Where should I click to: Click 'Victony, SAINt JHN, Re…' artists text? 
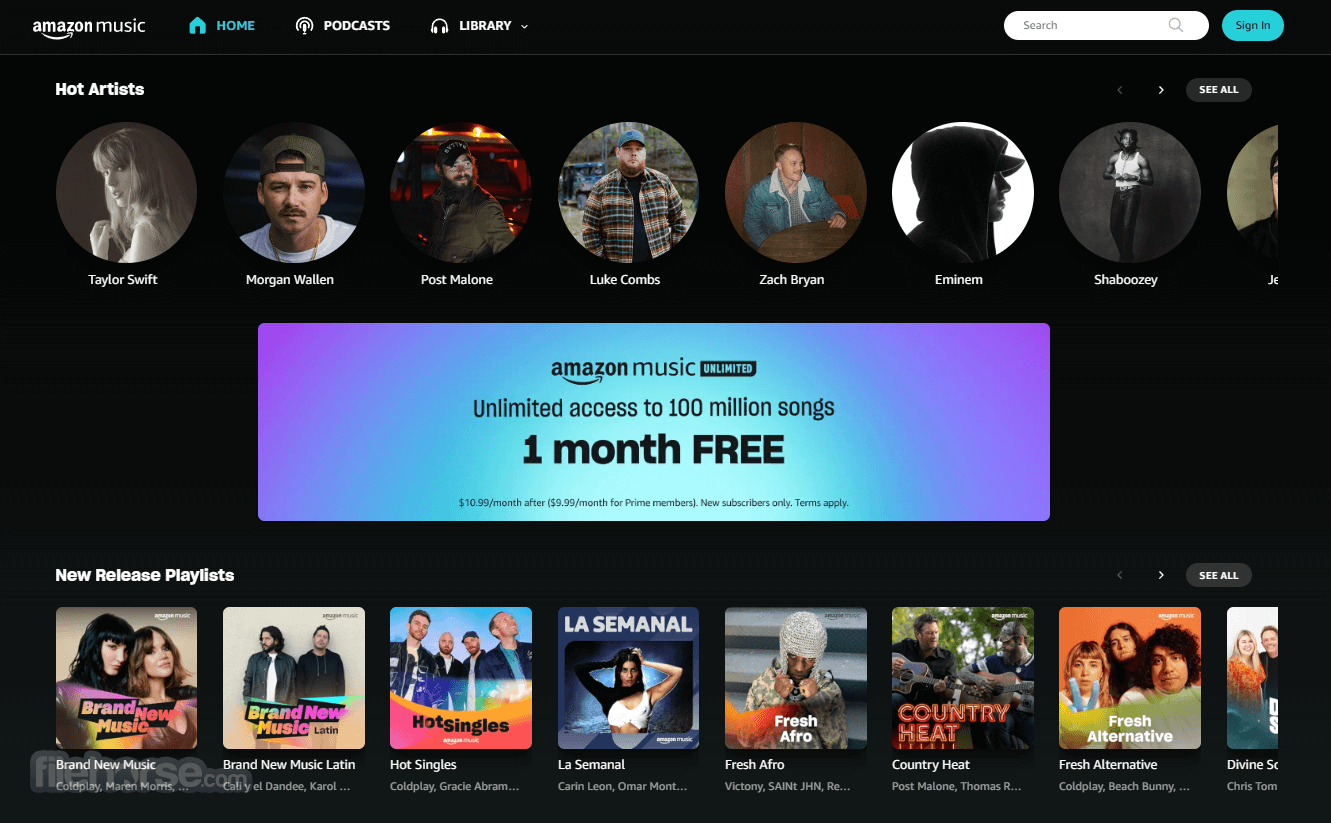click(x=788, y=787)
